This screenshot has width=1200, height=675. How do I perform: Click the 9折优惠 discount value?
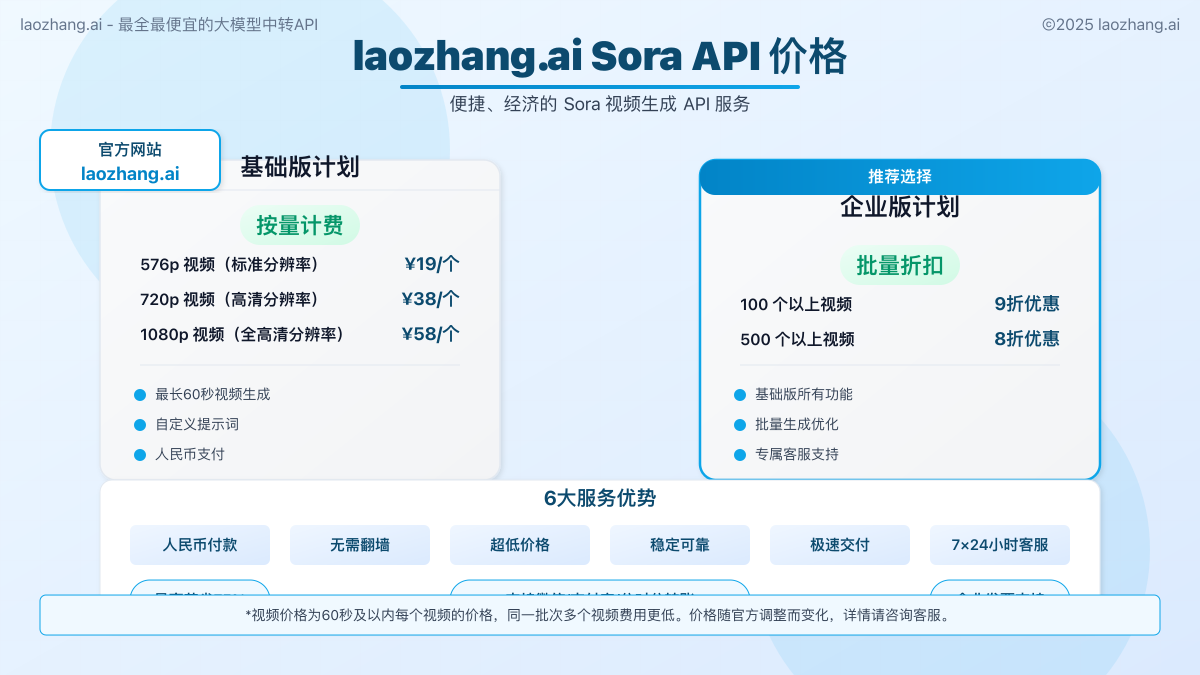coord(1027,304)
